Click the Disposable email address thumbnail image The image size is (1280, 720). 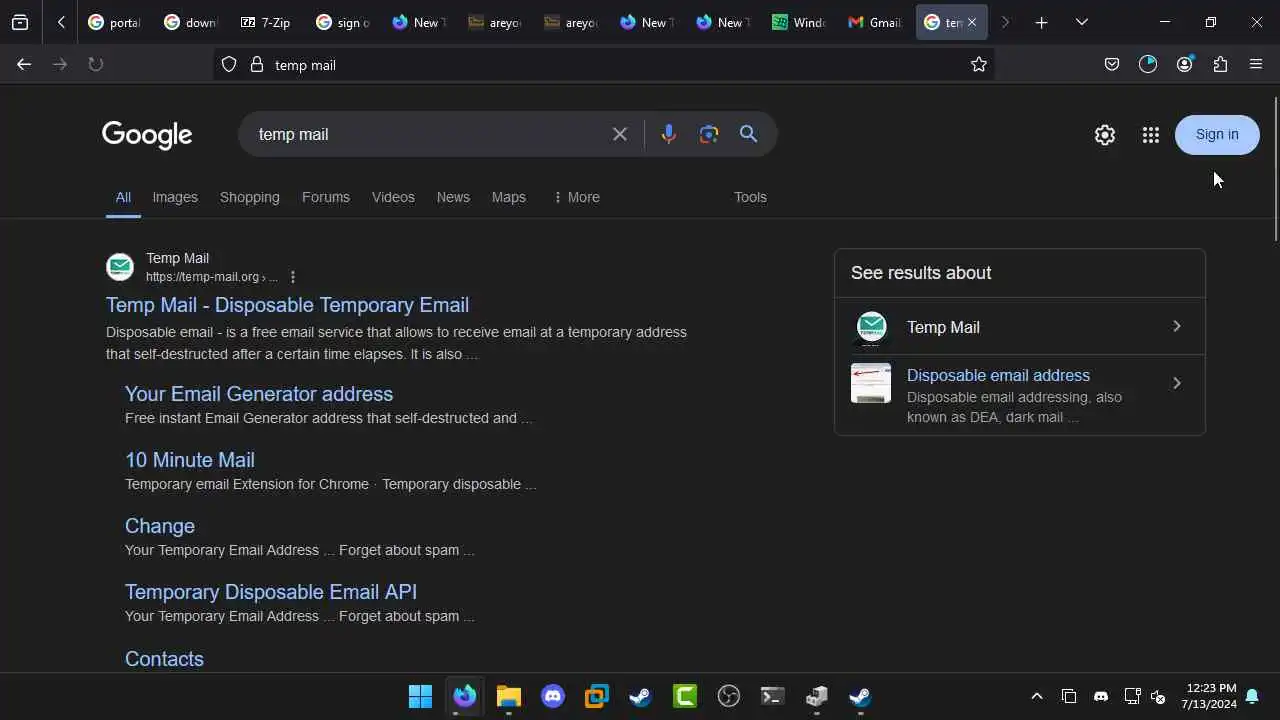(871, 383)
